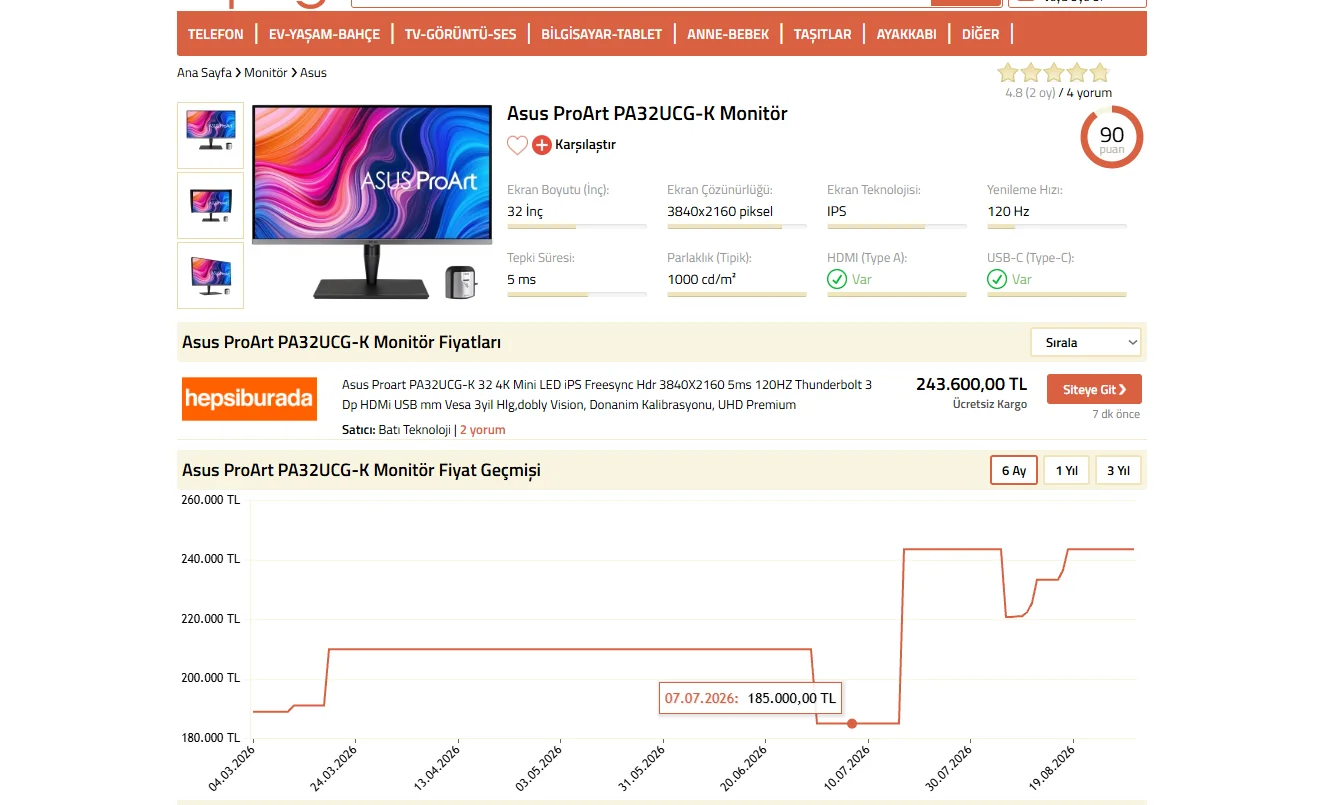
Task: Click the 32 İnç screen size value
Action: click(x=525, y=212)
